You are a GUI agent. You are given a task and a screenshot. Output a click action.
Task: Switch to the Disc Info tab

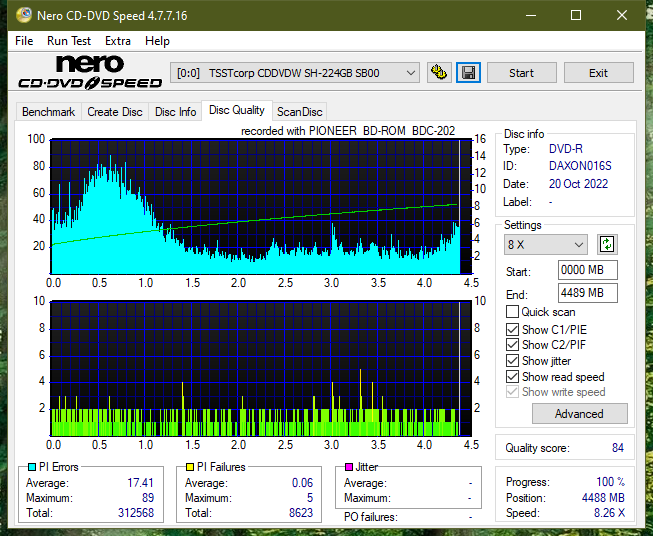[x=175, y=112]
